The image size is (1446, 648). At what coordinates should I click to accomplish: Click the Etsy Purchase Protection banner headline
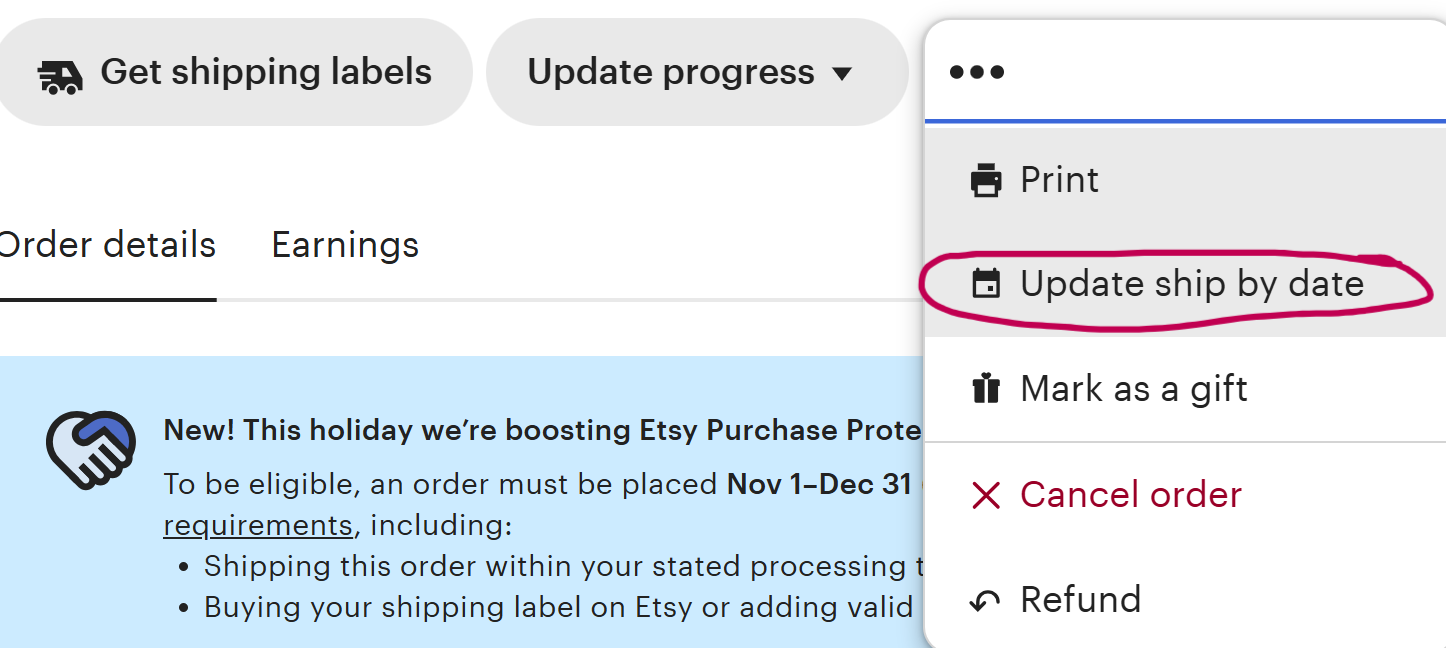coord(542,430)
